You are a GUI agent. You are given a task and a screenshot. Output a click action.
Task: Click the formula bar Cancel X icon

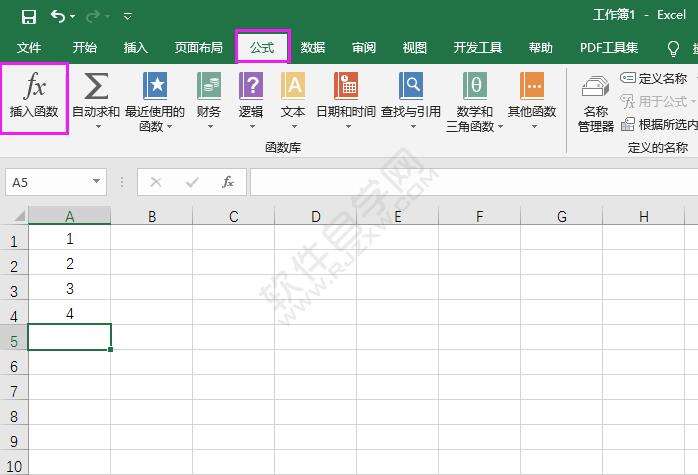155,182
